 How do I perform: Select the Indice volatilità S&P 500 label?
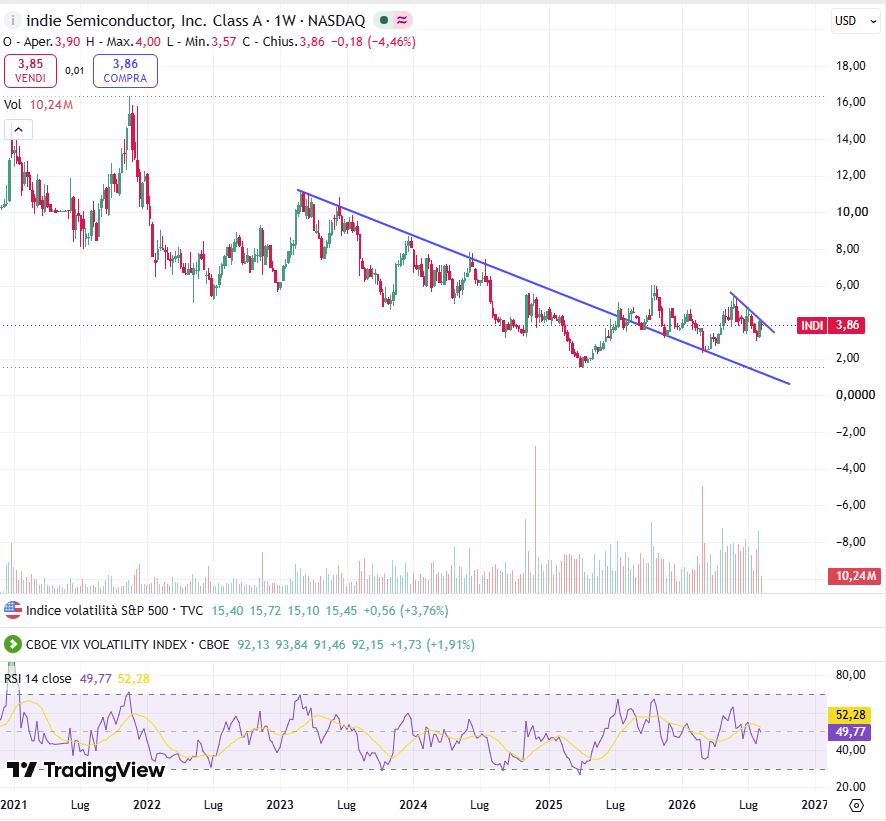pos(97,611)
